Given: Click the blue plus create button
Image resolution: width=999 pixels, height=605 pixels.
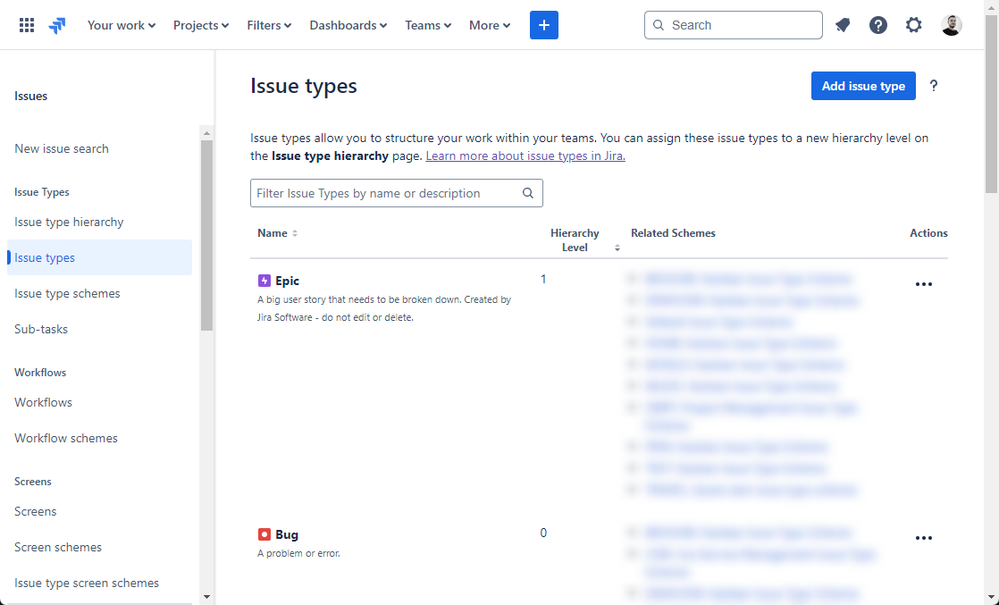Looking at the screenshot, I should tap(544, 25).
